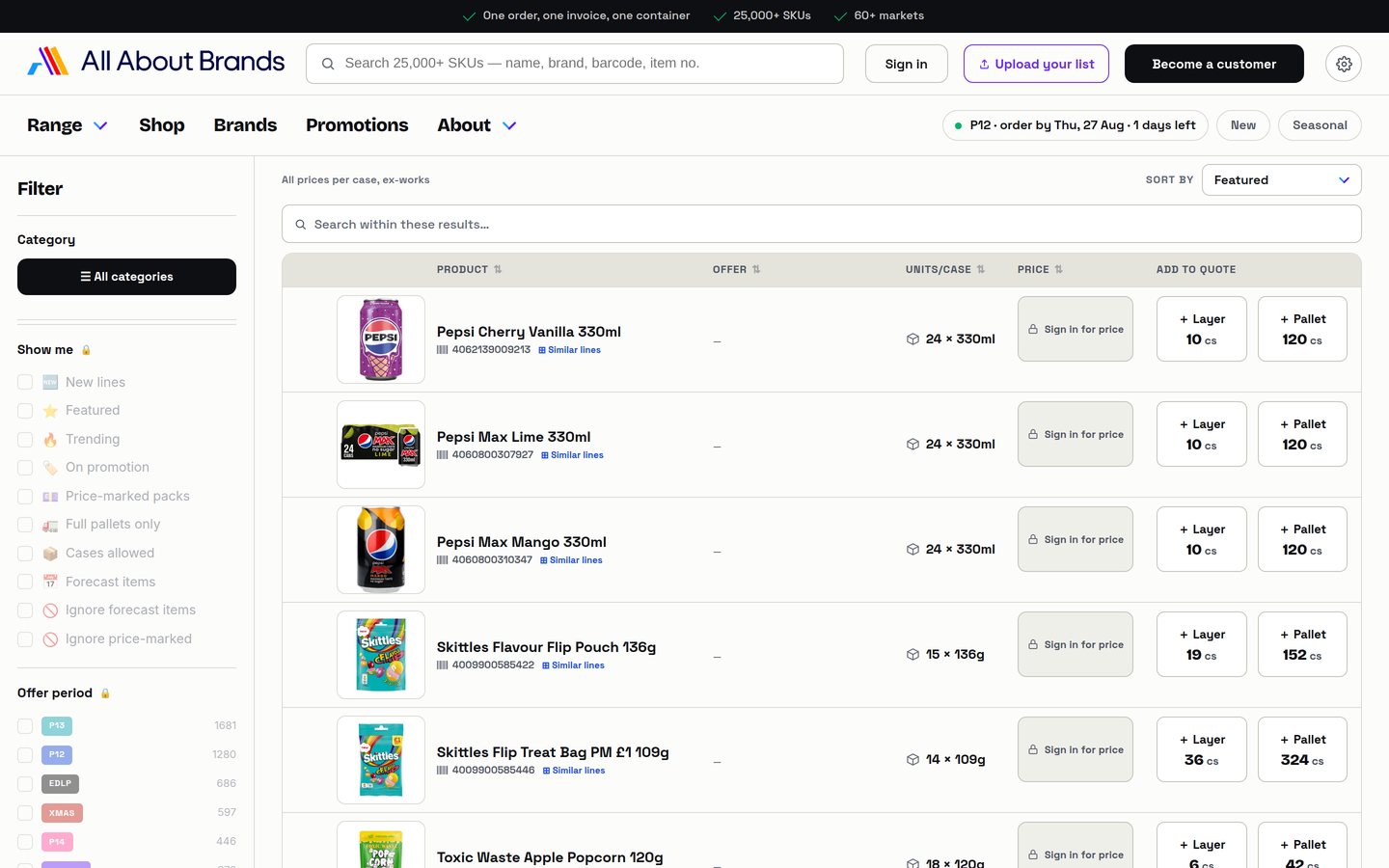Click the box icon beside 15 × 136g

912,655
